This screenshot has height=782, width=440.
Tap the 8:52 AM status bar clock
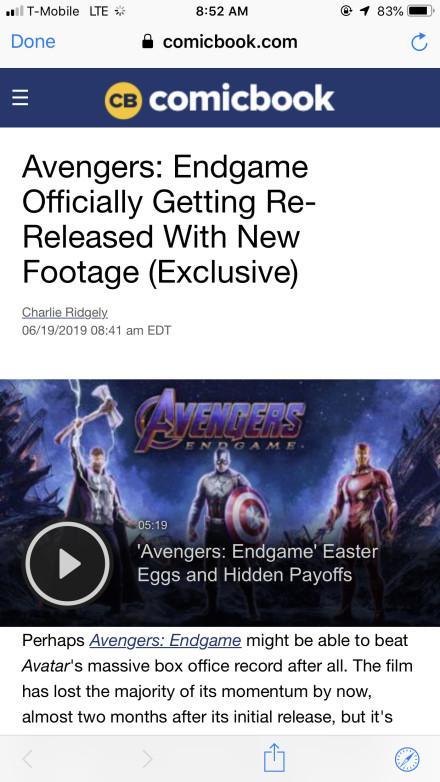coord(221,11)
